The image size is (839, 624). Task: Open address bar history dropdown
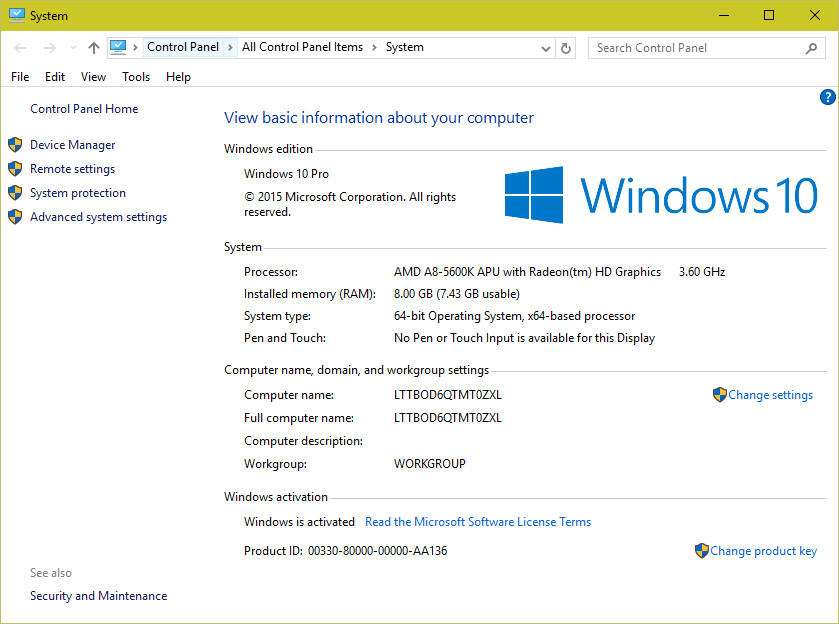(x=545, y=49)
